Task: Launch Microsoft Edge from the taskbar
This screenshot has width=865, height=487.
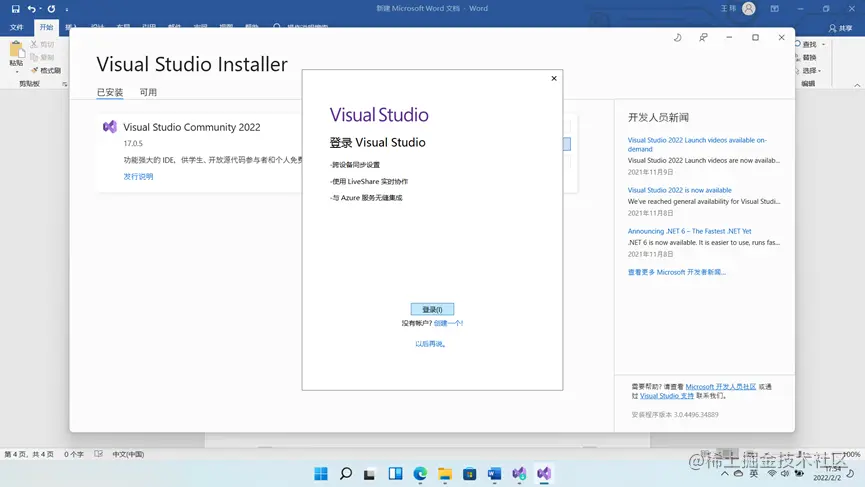Action: 420,473
